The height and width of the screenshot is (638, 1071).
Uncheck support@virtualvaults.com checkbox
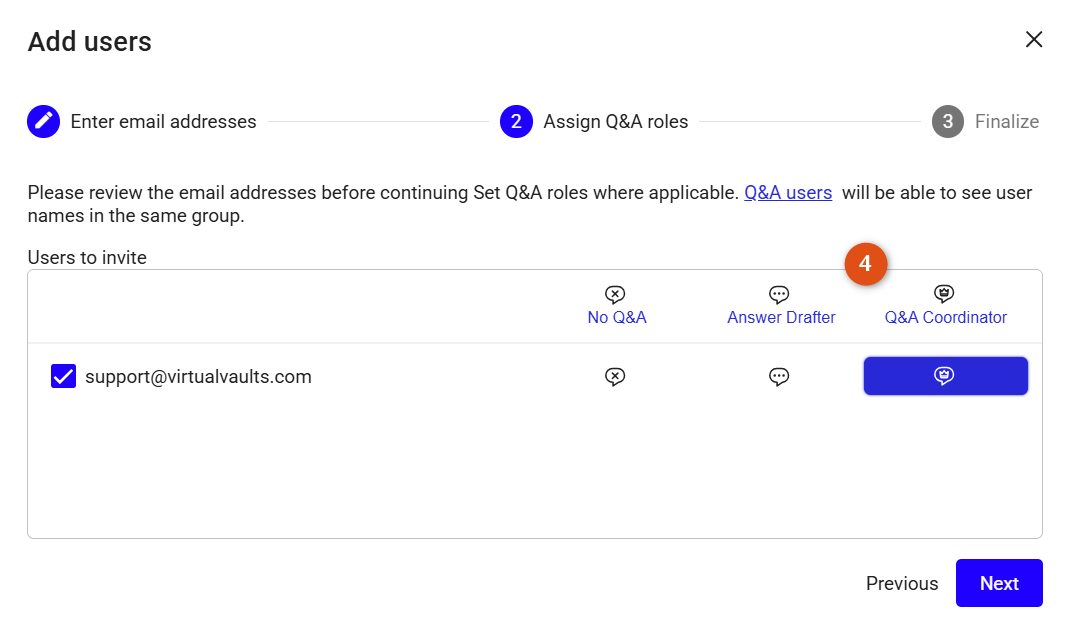click(x=64, y=376)
